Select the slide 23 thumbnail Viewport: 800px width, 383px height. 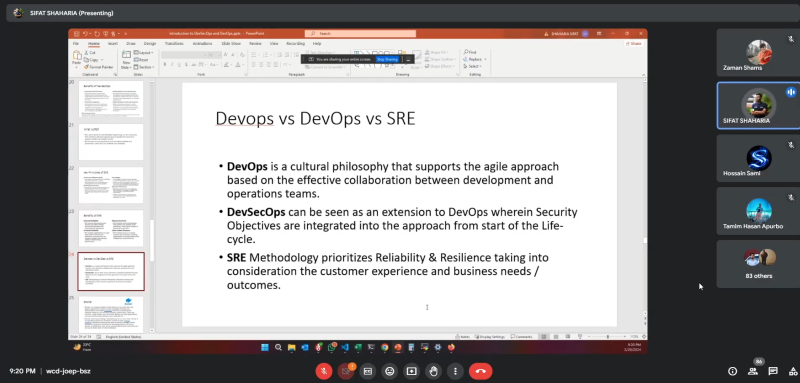coord(111,228)
